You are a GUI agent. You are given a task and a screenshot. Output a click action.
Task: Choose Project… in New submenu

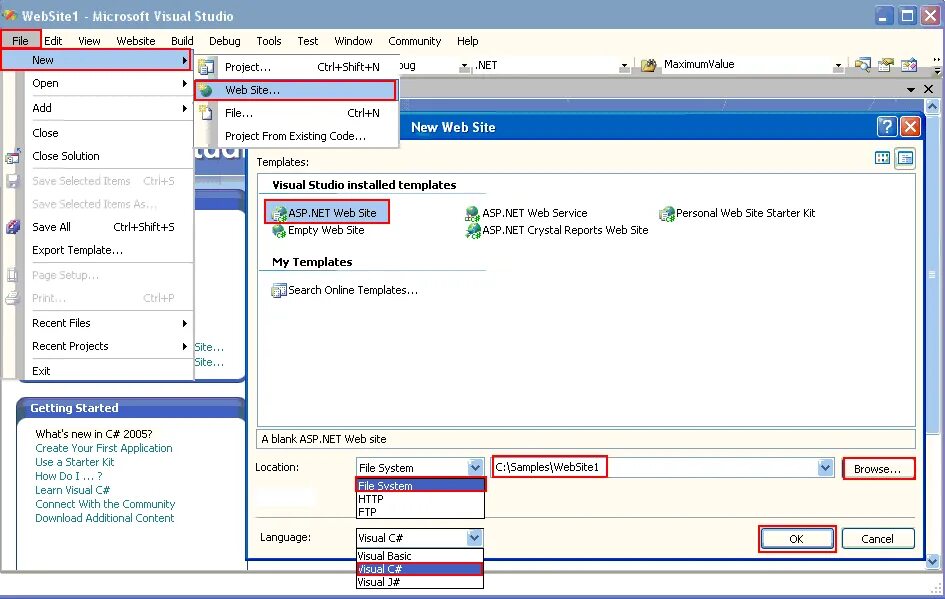pos(295,67)
